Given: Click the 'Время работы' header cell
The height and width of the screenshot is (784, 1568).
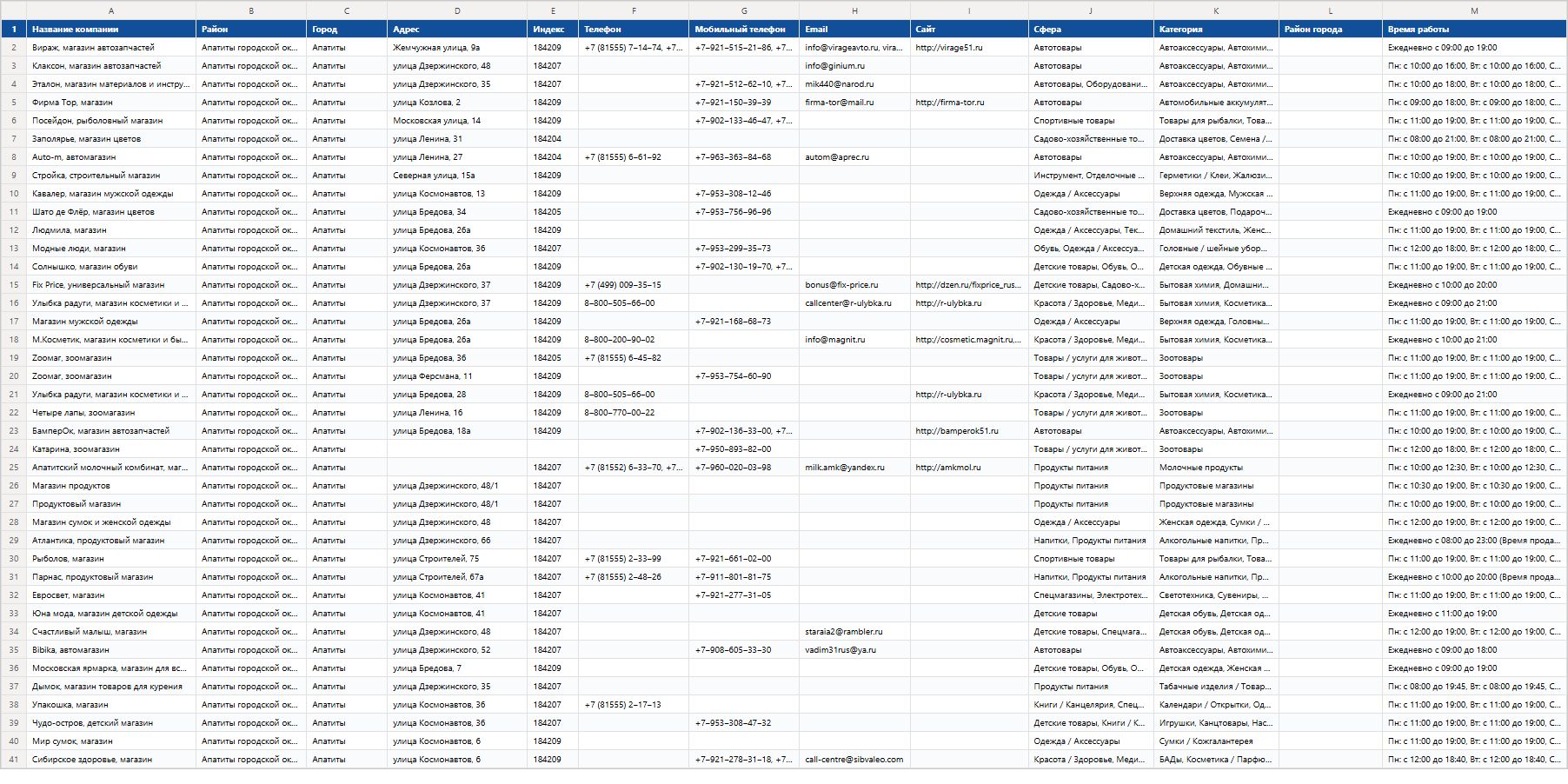Looking at the screenshot, I should [x=1474, y=30].
